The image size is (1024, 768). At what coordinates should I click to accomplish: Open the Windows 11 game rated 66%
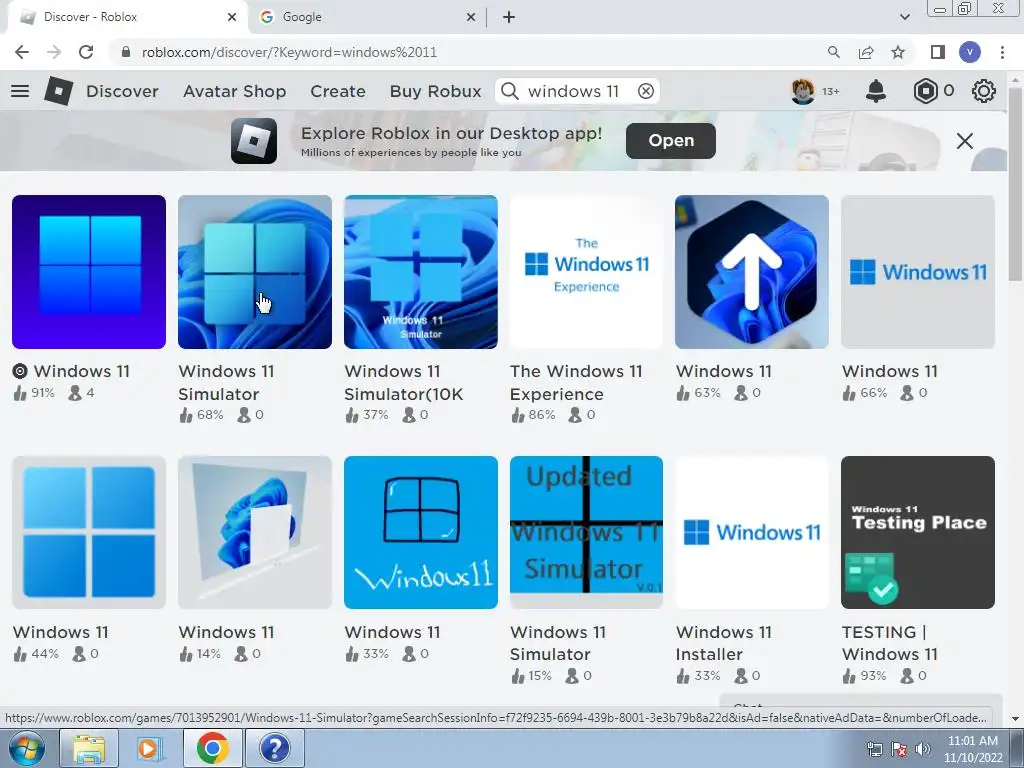pyautogui.click(x=918, y=272)
